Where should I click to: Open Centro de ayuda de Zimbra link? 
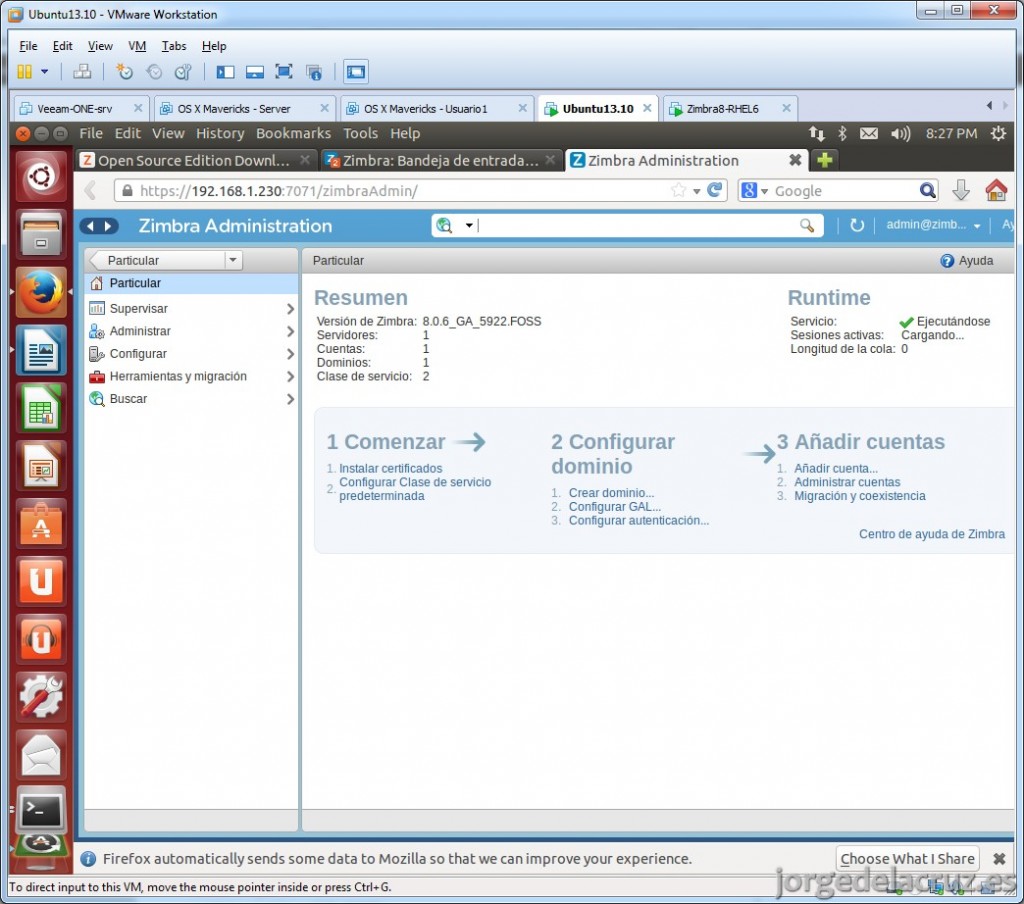click(931, 534)
